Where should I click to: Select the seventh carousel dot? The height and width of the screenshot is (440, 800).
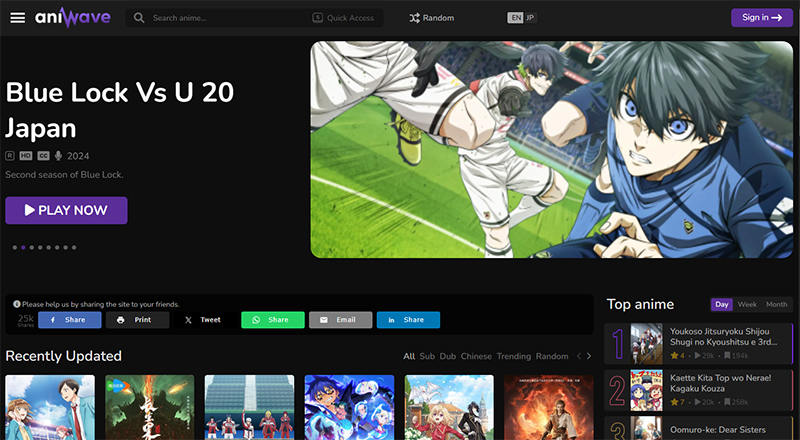coord(65,248)
